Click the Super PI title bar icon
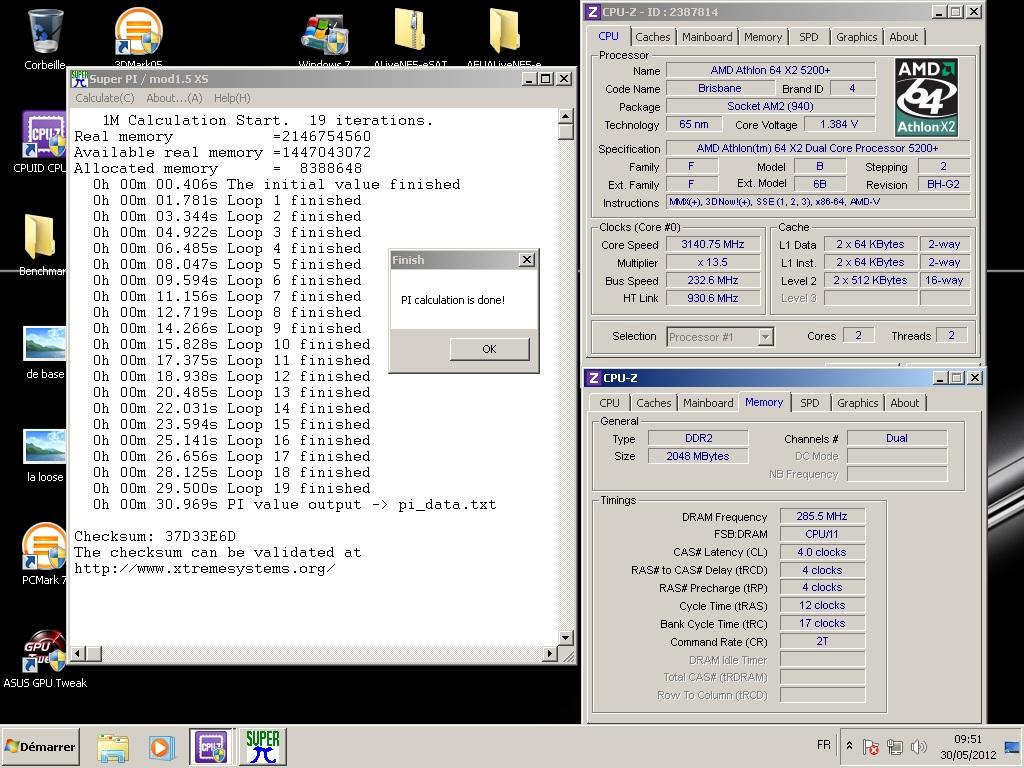Image resolution: width=1024 pixels, height=768 pixels. pyautogui.click(x=79, y=79)
